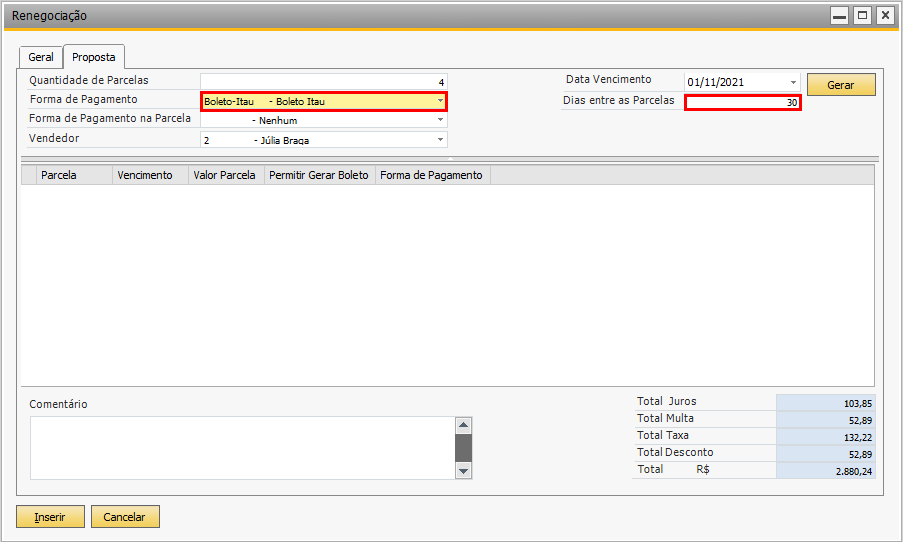Click the Dias entre as Parcelas label
Viewport: 903px width, 542px height.
coord(619,100)
